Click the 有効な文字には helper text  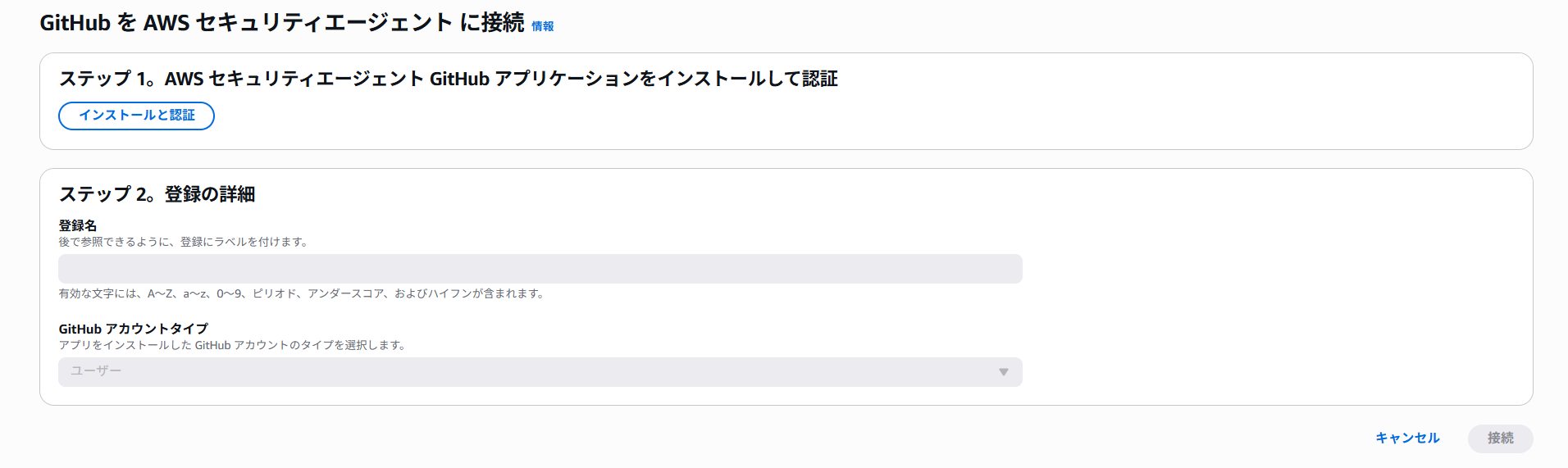click(x=301, y=293)
